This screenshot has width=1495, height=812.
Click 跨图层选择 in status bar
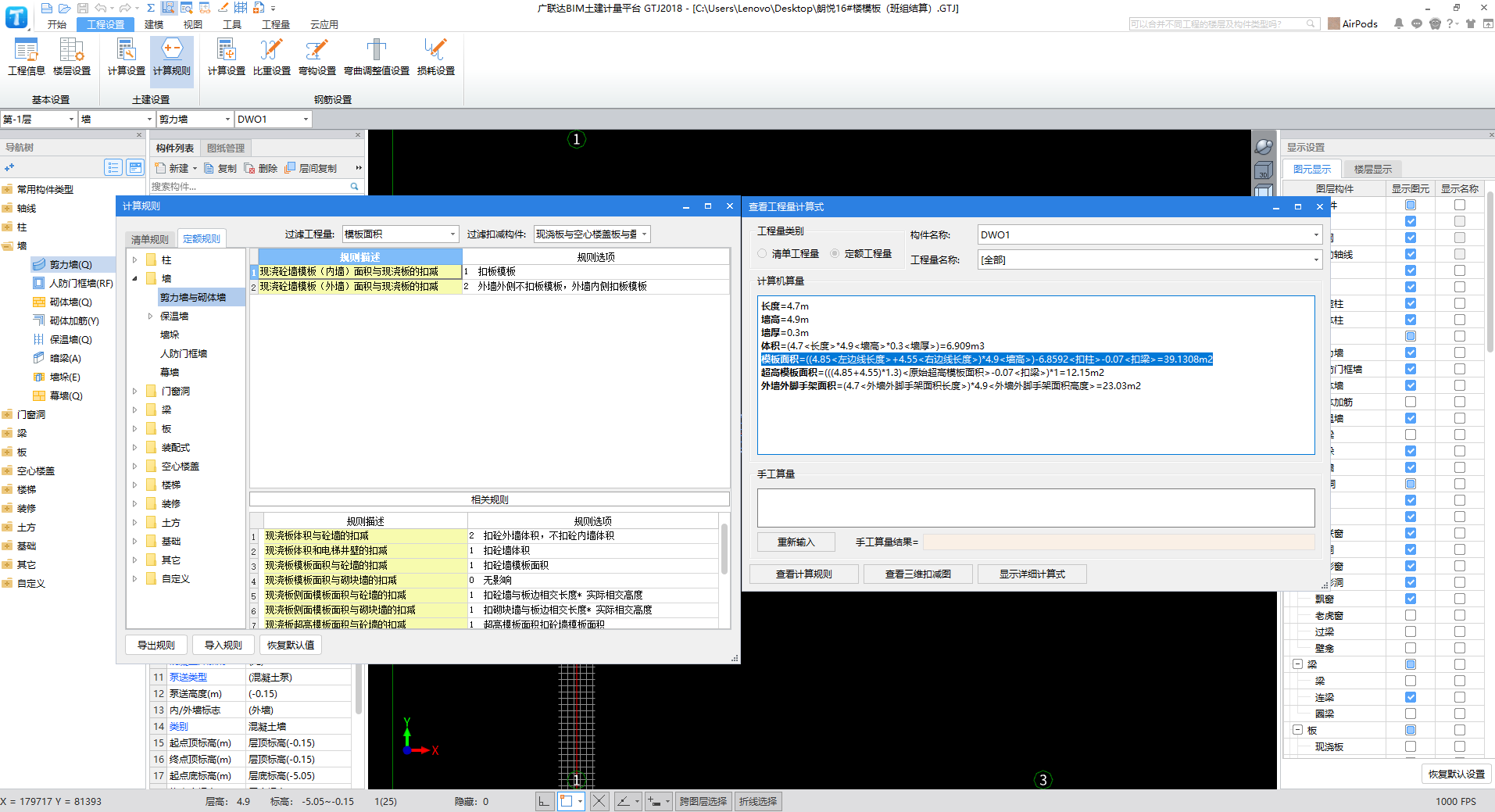coord(703,801)
